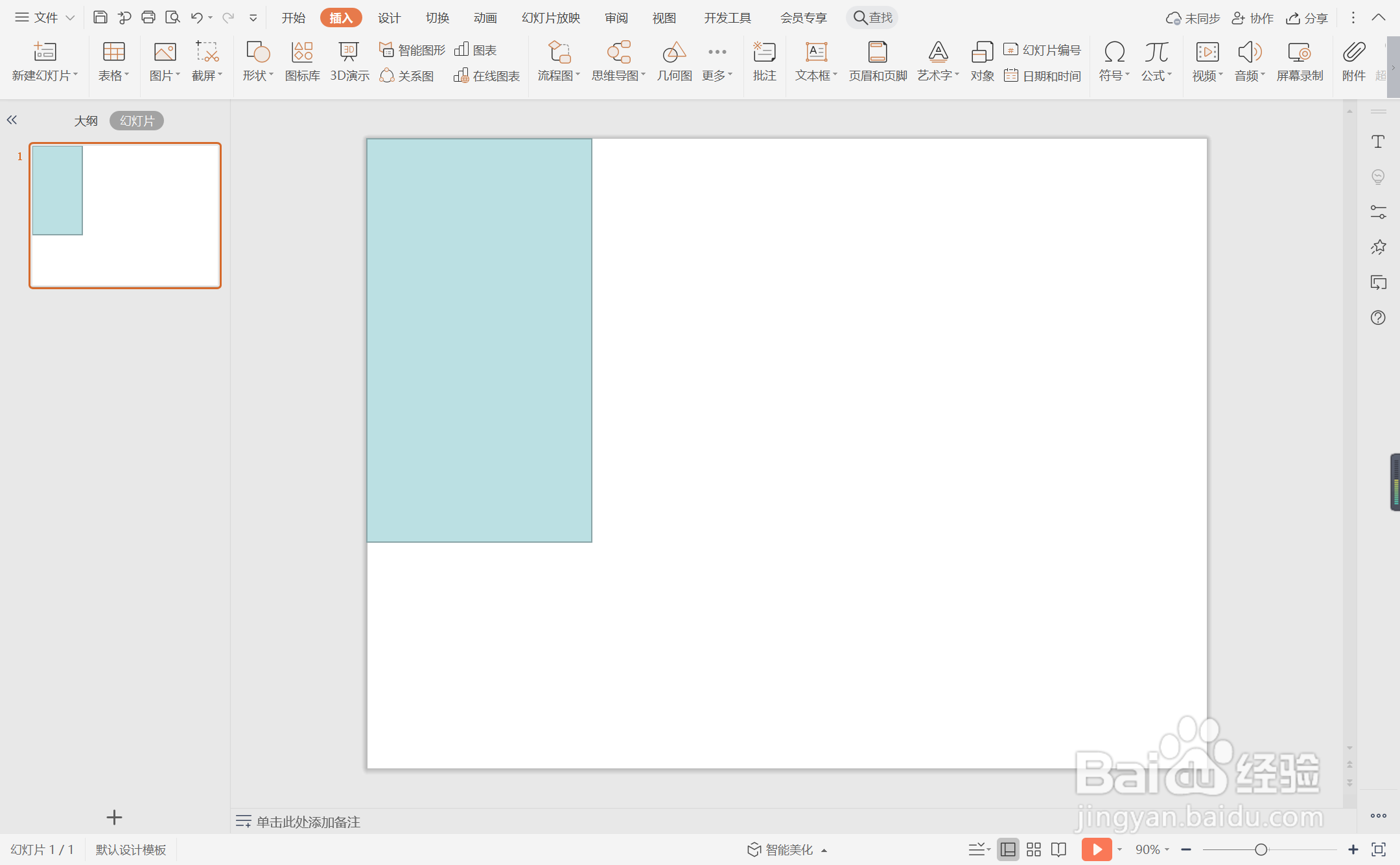Open the 页眉和页脚 header footer dialog
Viewport: 1400px width, 865px height.
point(878,62)
